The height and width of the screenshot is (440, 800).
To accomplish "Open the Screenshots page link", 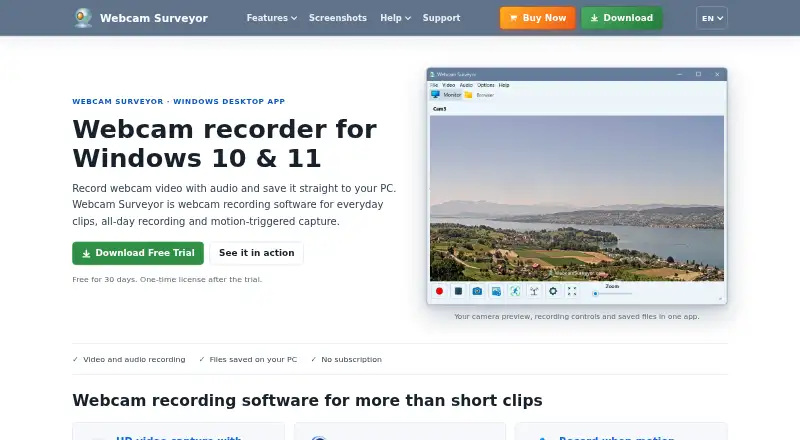I will click(338, 18).
